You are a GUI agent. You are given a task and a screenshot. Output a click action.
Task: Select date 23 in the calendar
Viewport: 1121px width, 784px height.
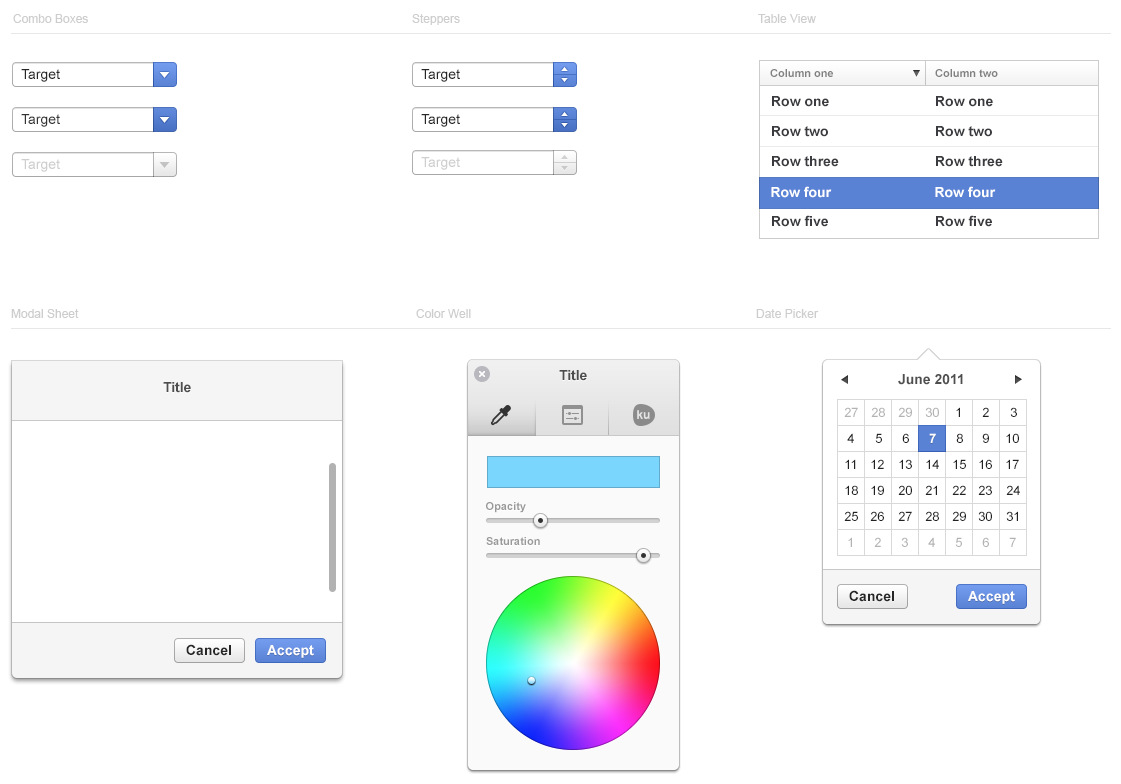click(x=986, y=490)
